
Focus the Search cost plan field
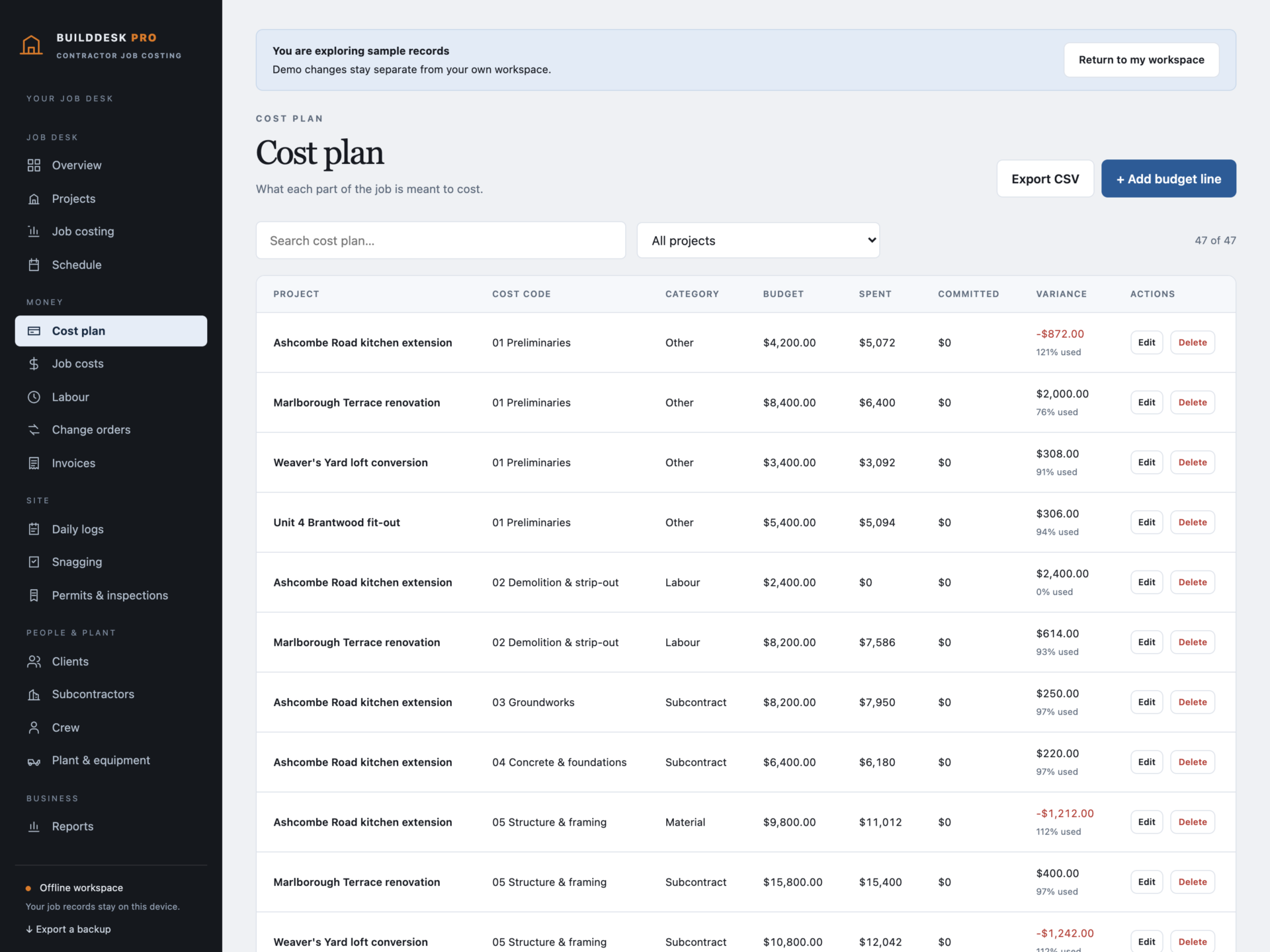point(441,241)
